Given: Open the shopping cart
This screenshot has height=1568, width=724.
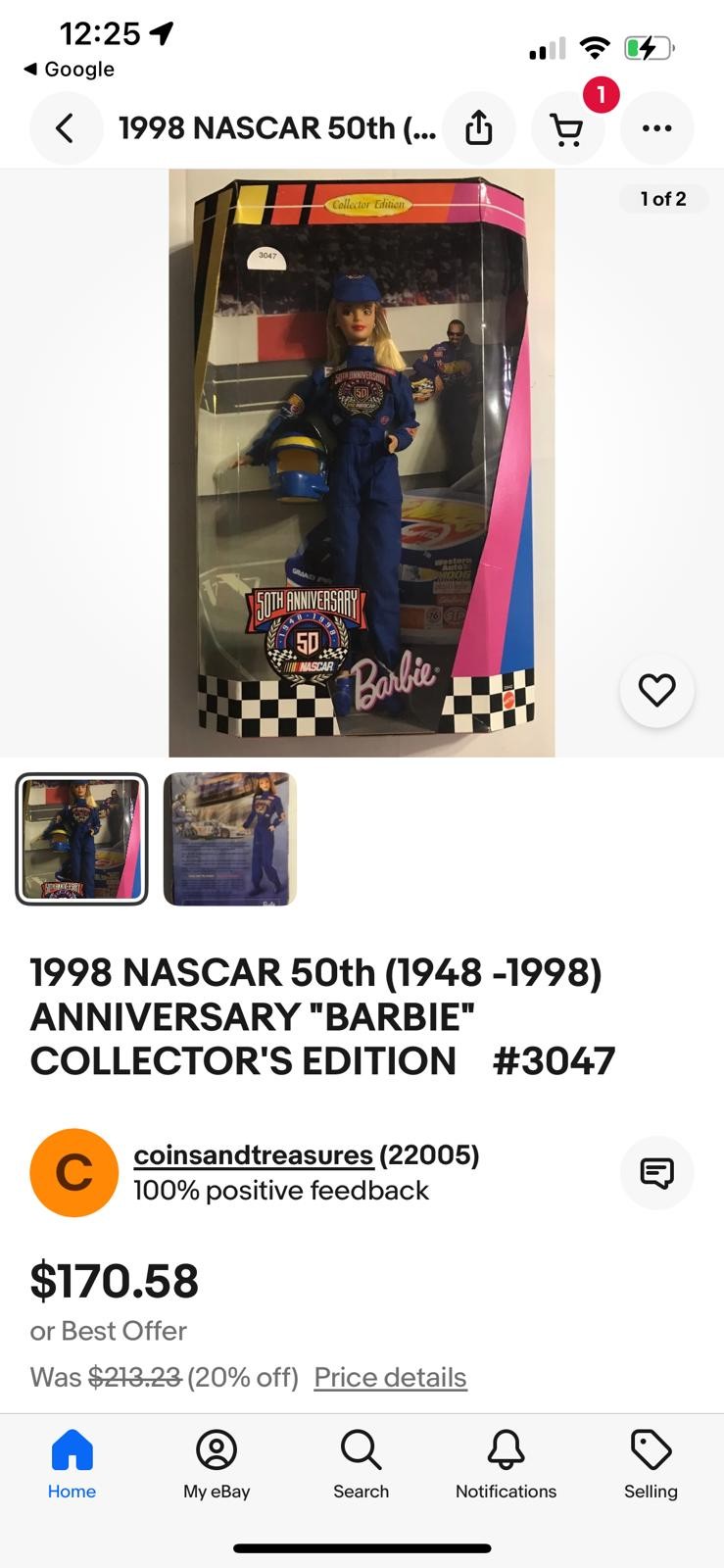Looking at the screenshot, I should (567, 128).
